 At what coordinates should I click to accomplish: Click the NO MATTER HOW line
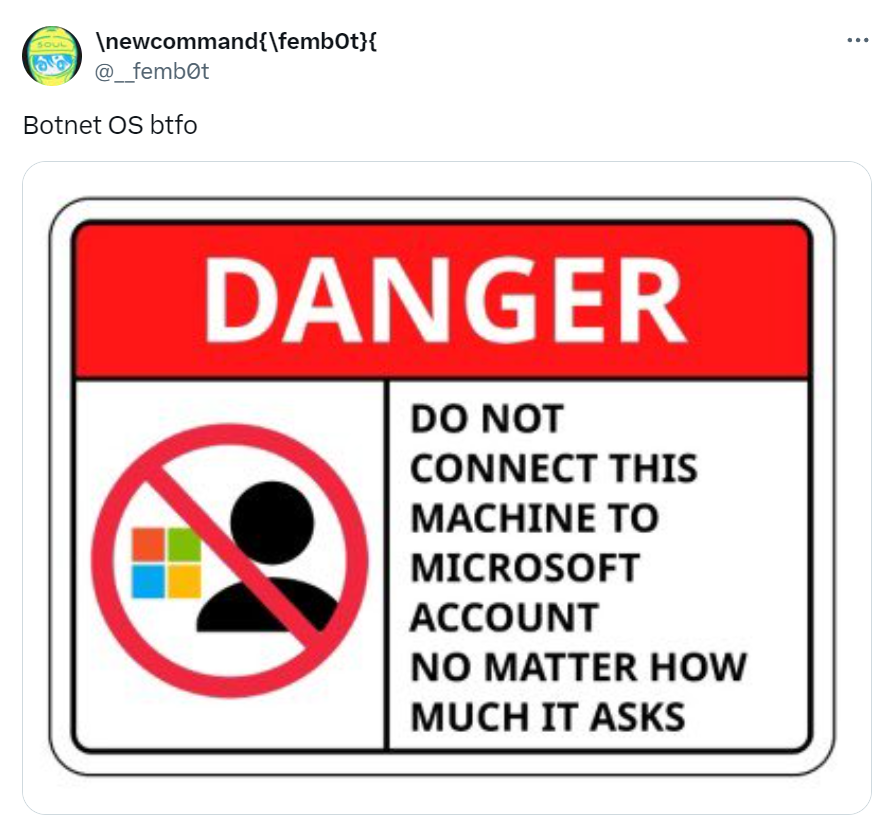(x=578, y=667)
